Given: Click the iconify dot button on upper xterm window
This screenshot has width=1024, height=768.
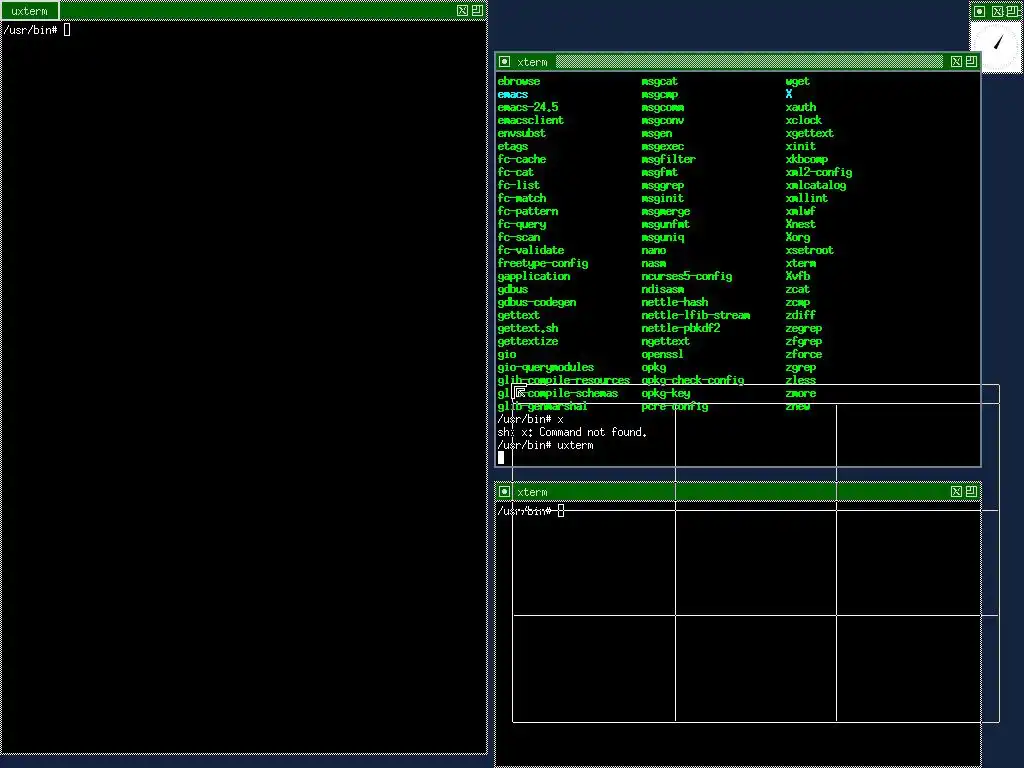Looking at the screenshot, I should [x=504, y=62].
